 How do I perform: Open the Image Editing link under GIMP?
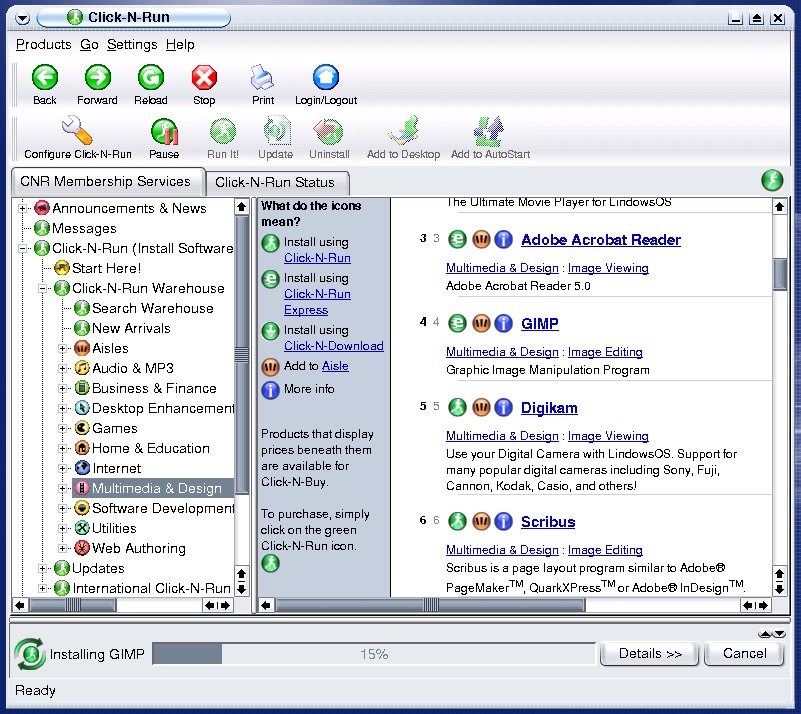[x=605, y=352]
